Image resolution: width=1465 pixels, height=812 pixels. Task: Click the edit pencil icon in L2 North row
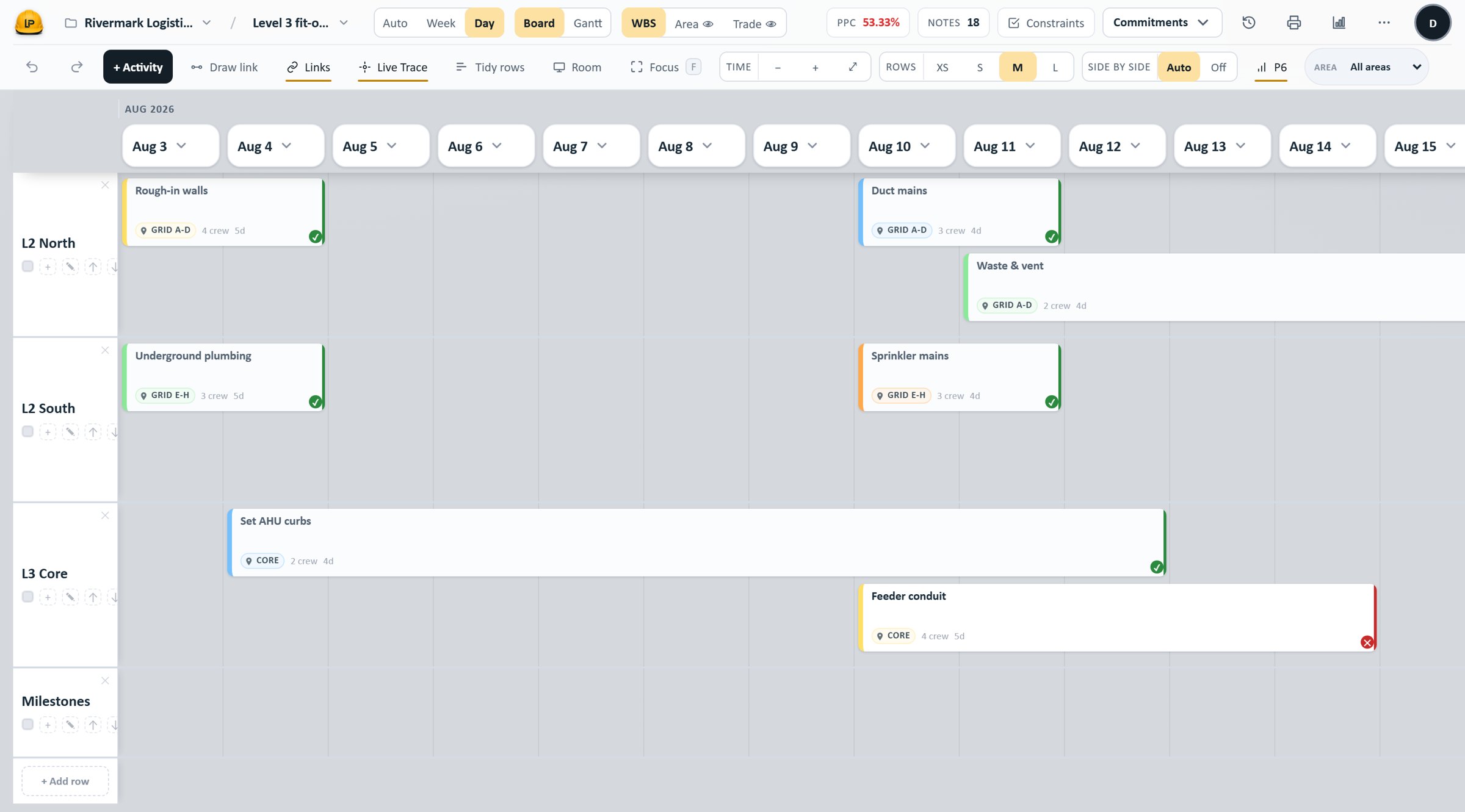(x=70, y=267)
